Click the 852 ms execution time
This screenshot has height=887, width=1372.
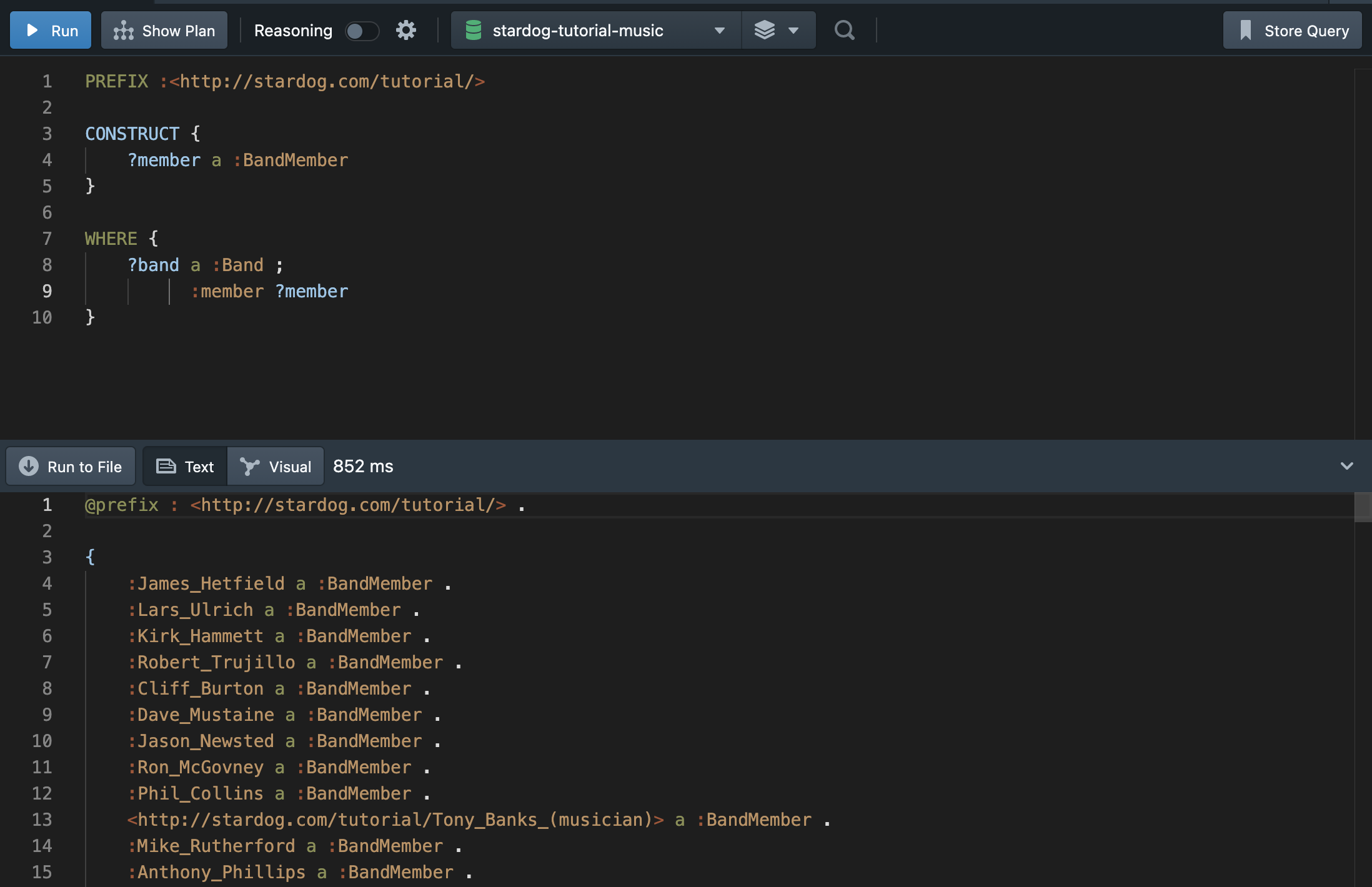(363, 466)
